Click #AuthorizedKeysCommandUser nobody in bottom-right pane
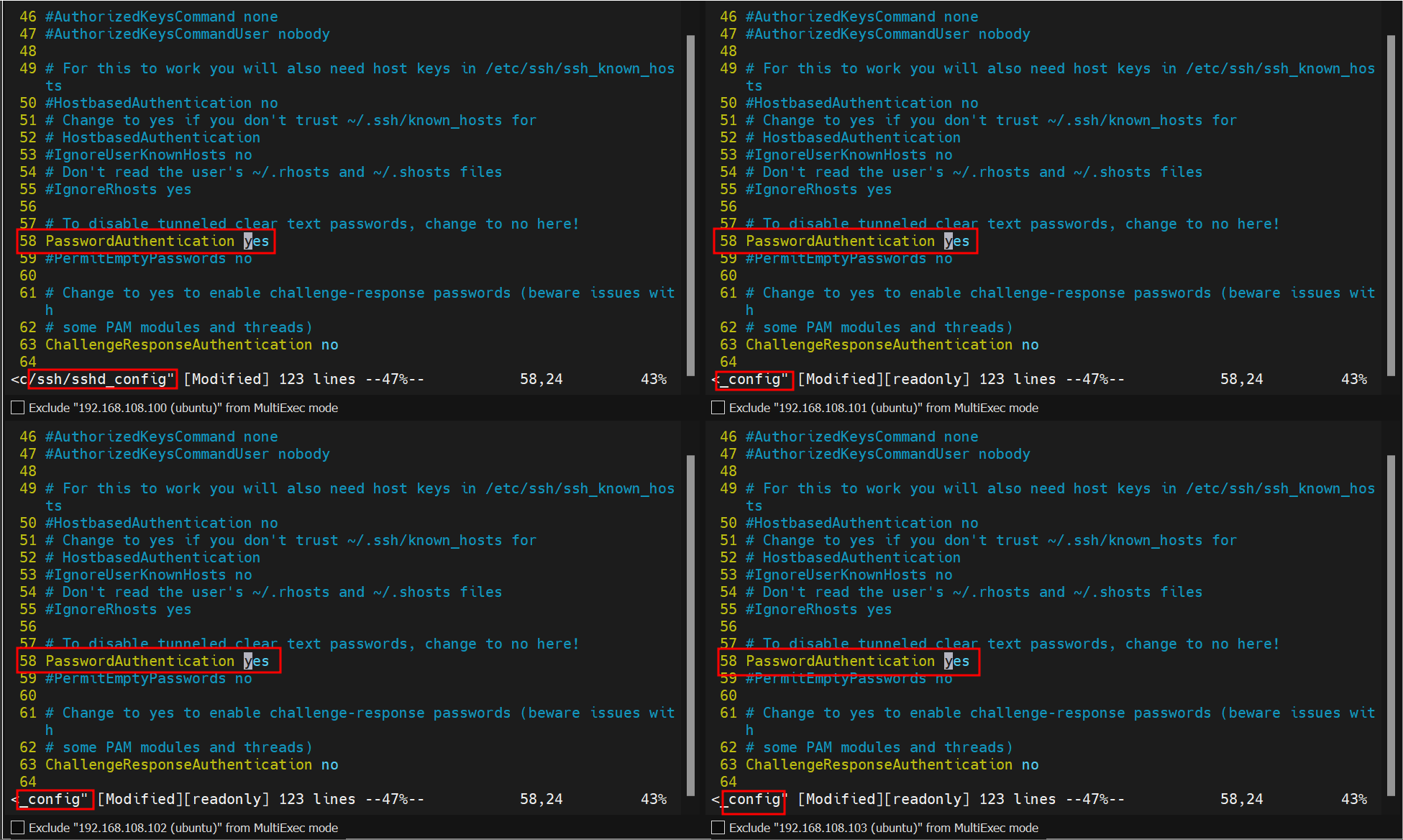The width and height of the screenshot is (1403, 840). pos(887,454)
